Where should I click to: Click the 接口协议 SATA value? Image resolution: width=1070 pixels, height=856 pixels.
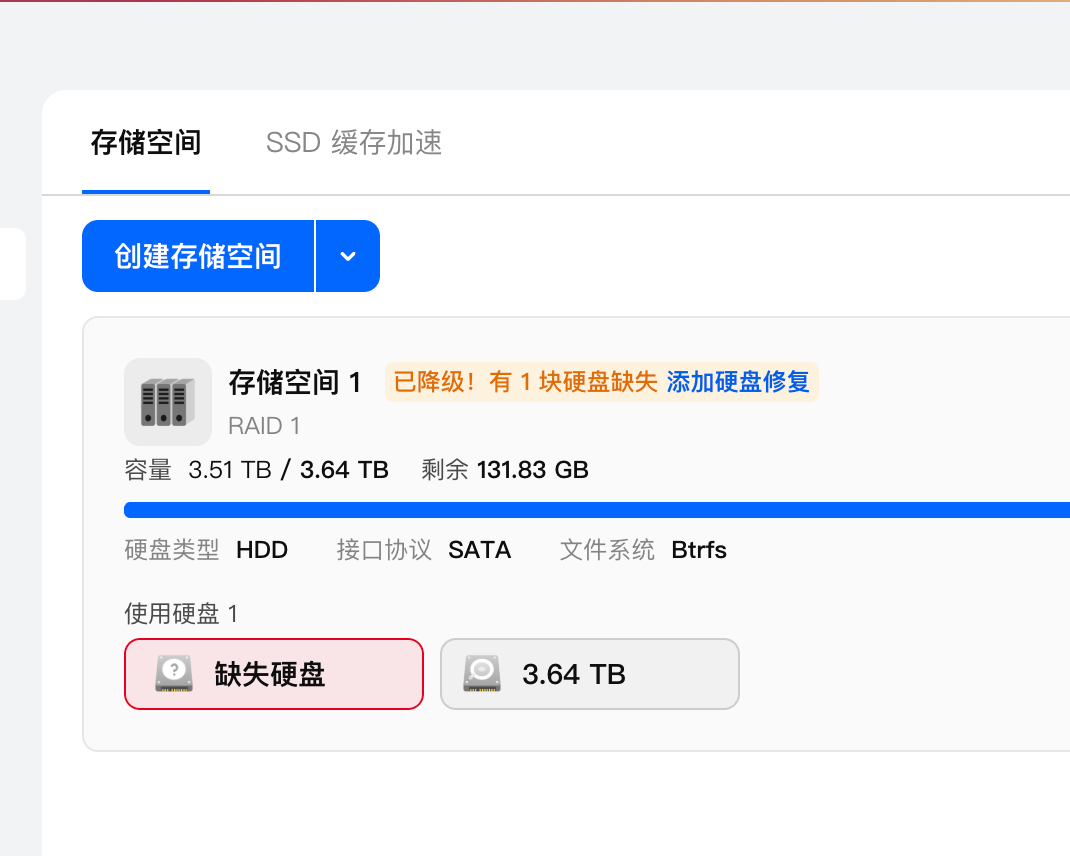coord(479,550)
